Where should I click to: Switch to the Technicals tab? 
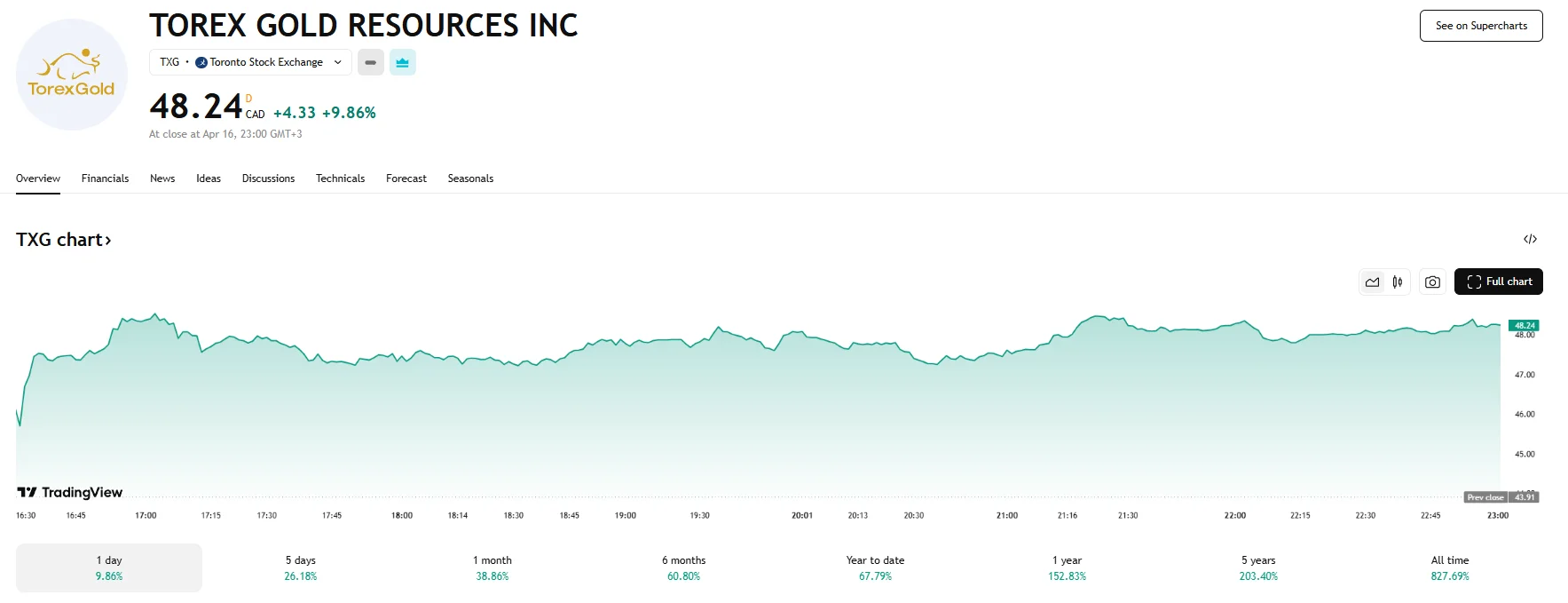point(340,179)
